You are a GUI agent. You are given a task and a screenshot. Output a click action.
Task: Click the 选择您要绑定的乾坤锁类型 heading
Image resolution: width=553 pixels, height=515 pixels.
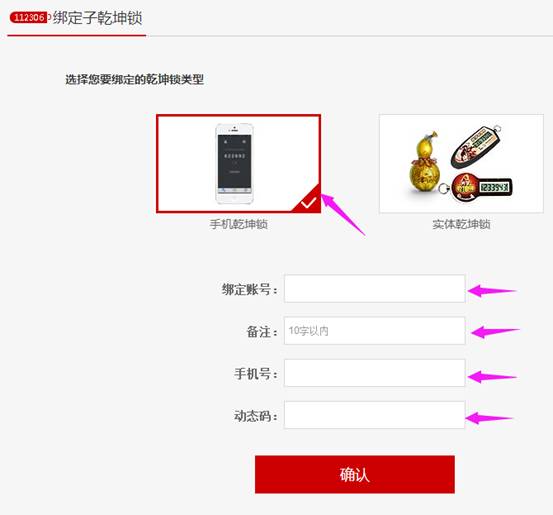point(135,79)
